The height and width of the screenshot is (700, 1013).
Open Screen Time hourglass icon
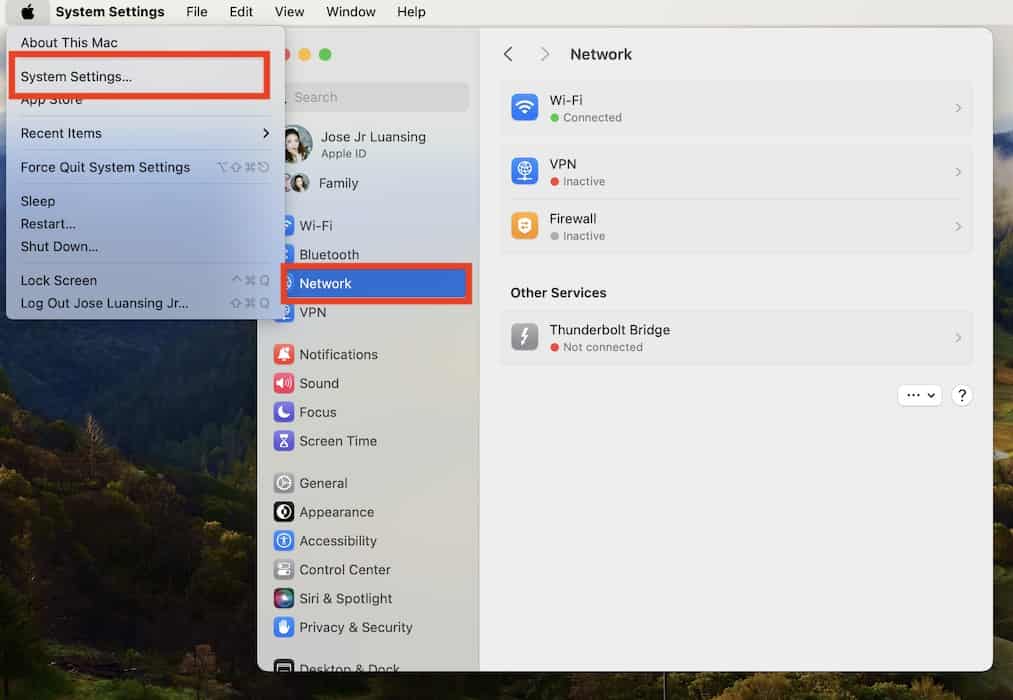click(284, 441)
